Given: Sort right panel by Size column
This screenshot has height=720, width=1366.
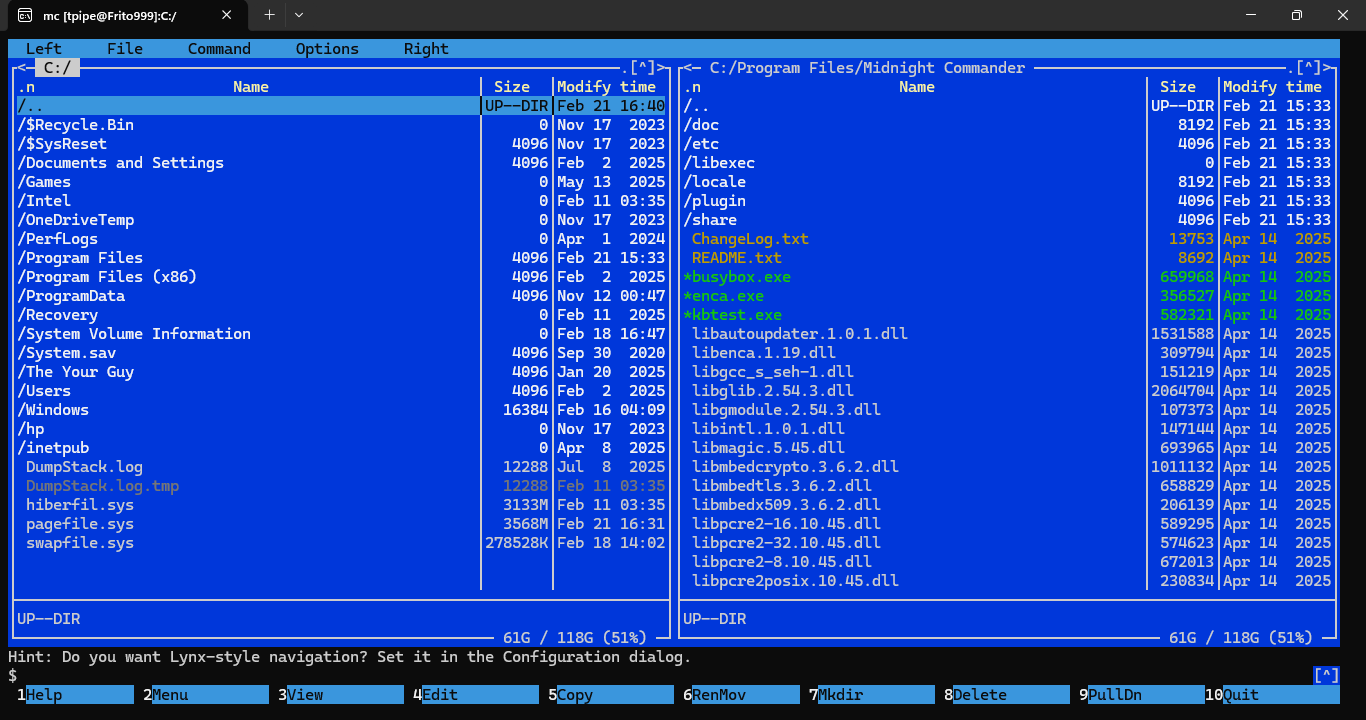Looking at the screenshot, I should (1178, 87).
